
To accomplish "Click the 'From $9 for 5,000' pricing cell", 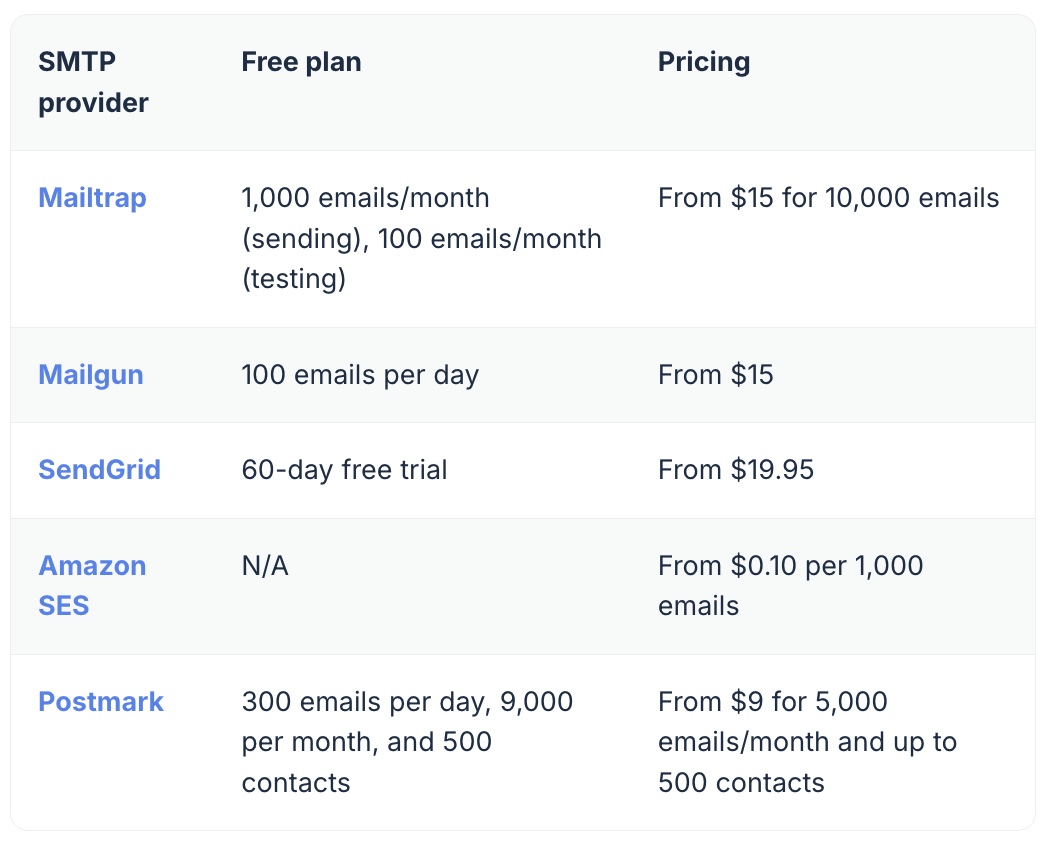I will coord(807,742).
